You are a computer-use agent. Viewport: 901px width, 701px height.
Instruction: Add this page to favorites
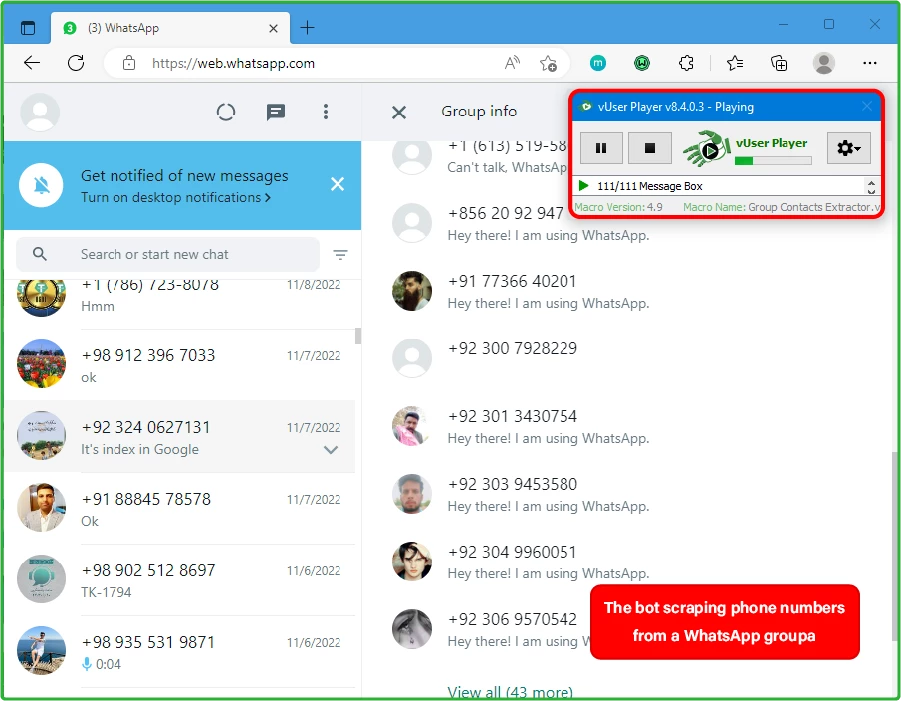click(548, 63)
